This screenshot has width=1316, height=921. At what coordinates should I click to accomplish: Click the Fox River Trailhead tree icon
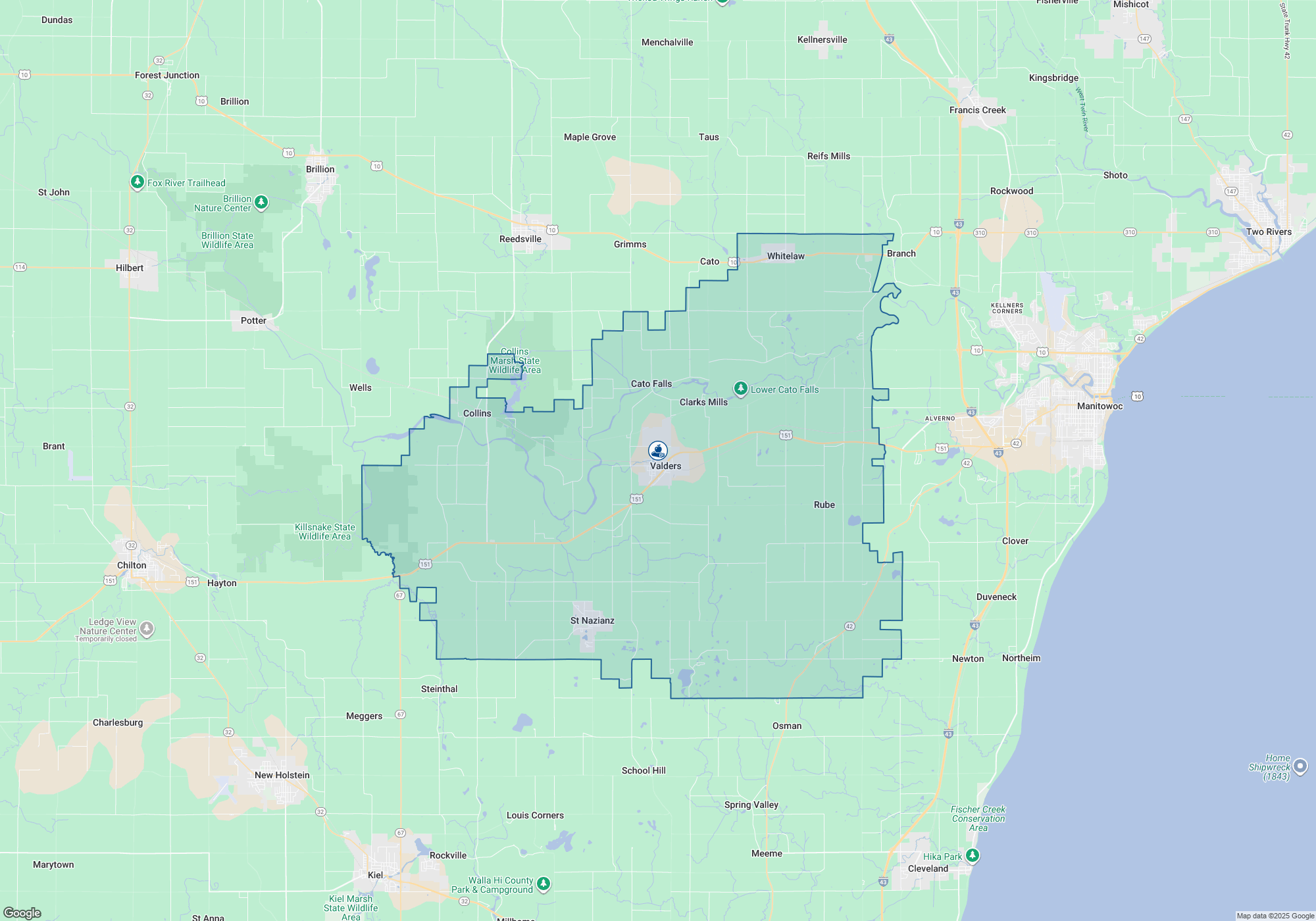(x=138, y=183)
